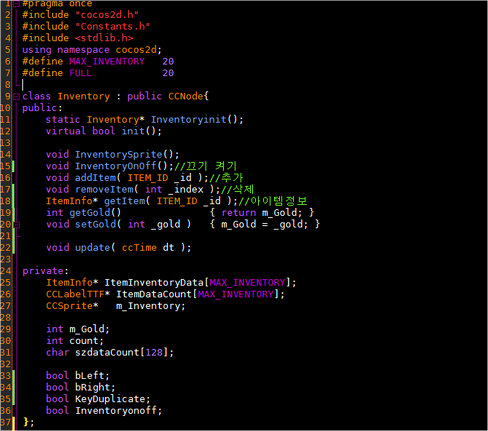
Task: Click the Inventoryonoff bool member name
Action: tap(116, 411)
